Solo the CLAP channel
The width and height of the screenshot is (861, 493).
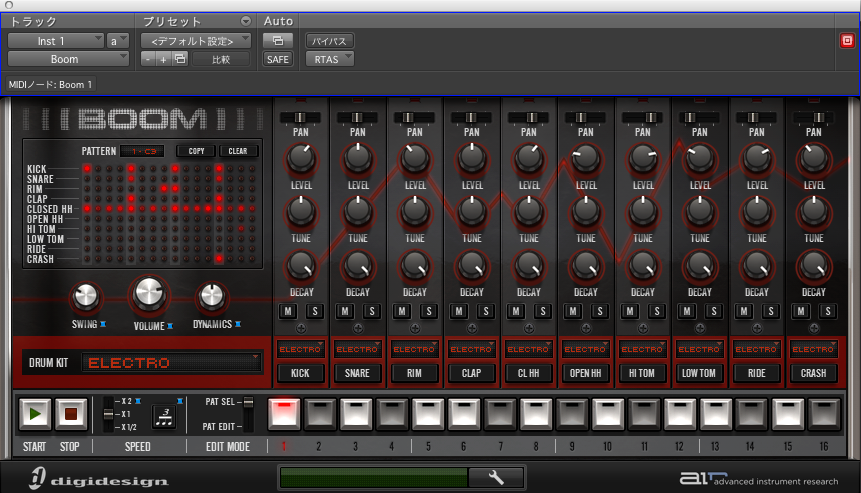pos(486,311)
